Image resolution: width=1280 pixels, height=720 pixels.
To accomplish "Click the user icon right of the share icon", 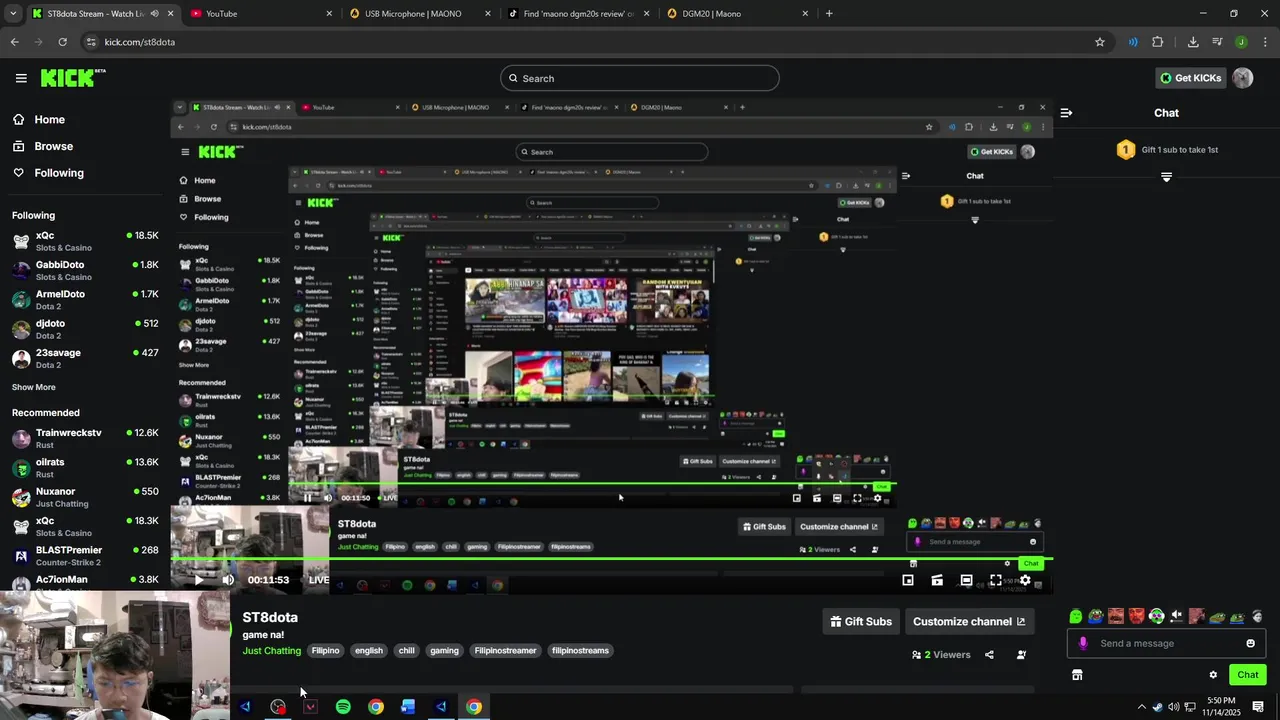I will [1021, 655].
